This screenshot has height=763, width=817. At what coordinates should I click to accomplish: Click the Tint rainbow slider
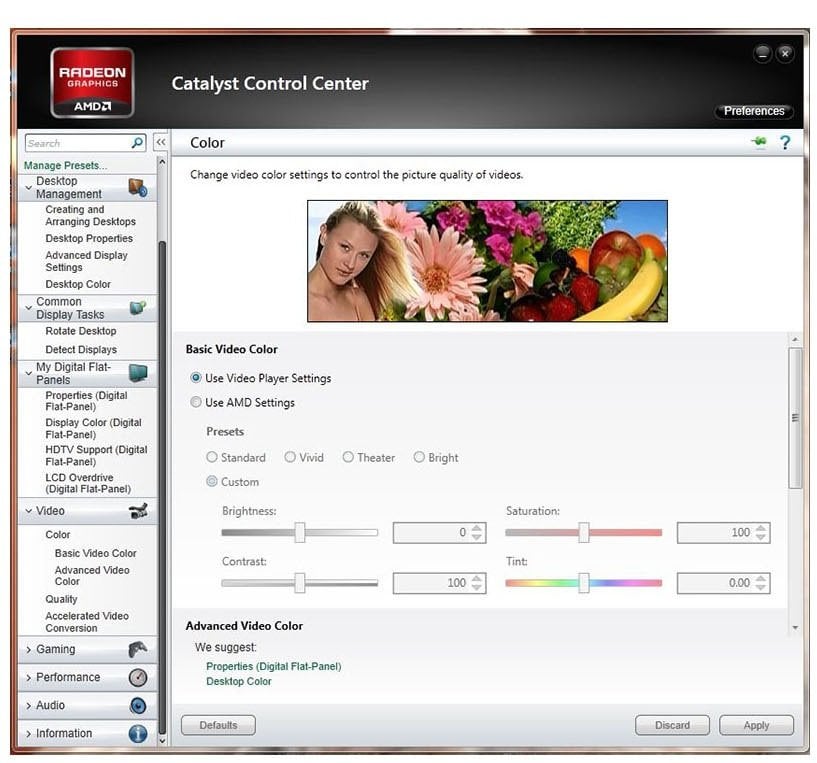[584, 583]
